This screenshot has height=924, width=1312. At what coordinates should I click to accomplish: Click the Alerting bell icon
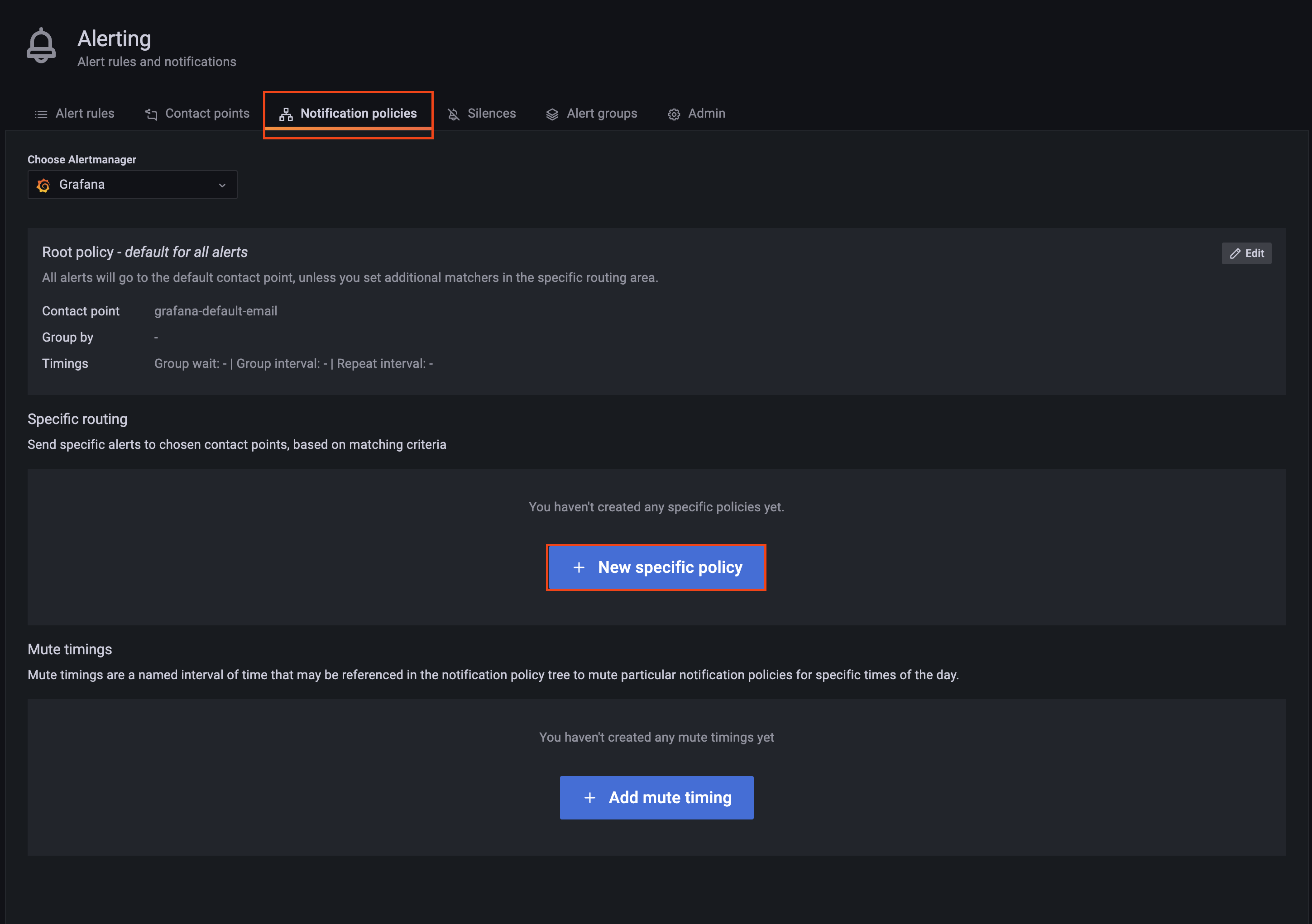coord(41,46)
